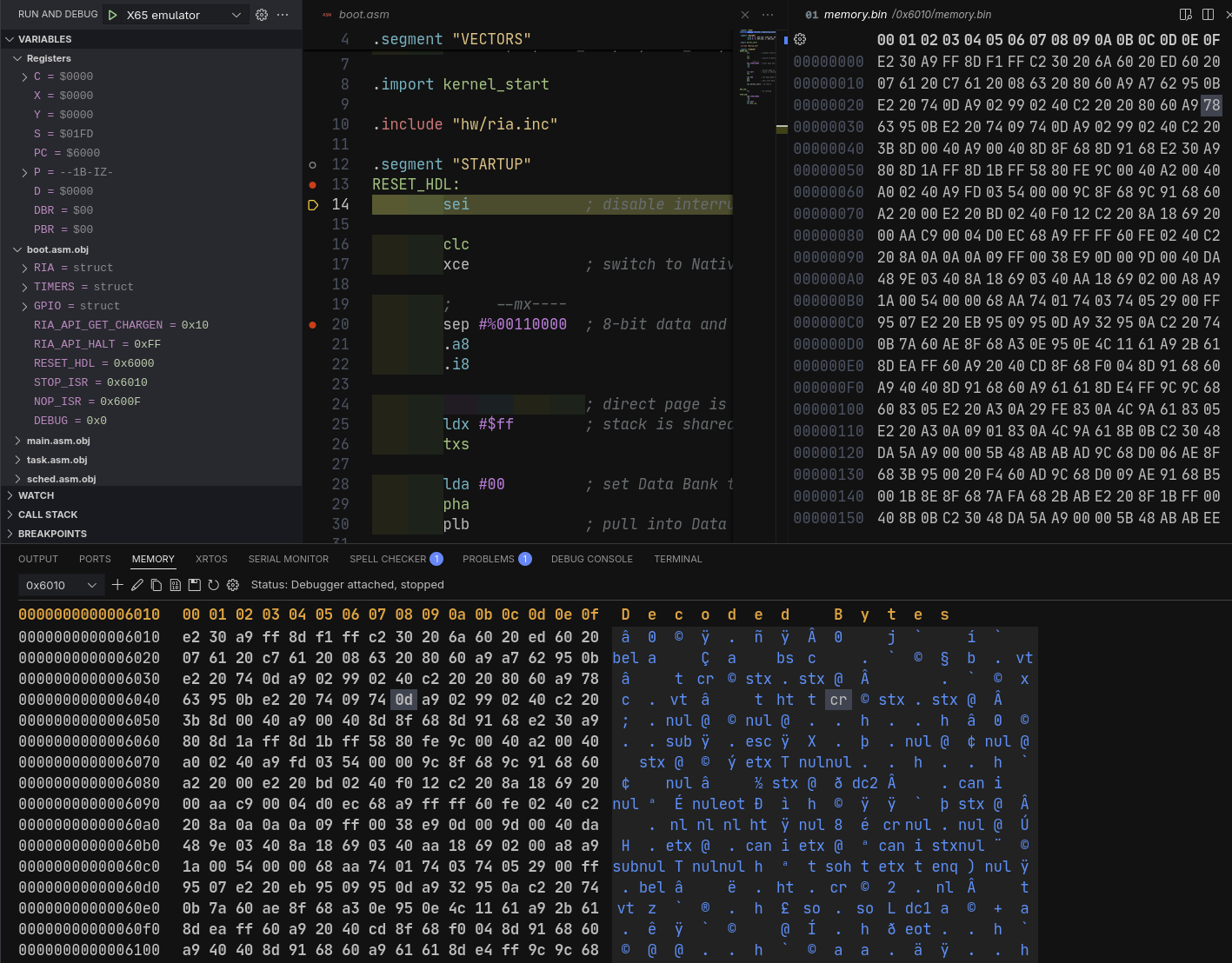Expand the Breakpoints section
This screenshot has height=963, width=1232.
click(x=52, y=534)
